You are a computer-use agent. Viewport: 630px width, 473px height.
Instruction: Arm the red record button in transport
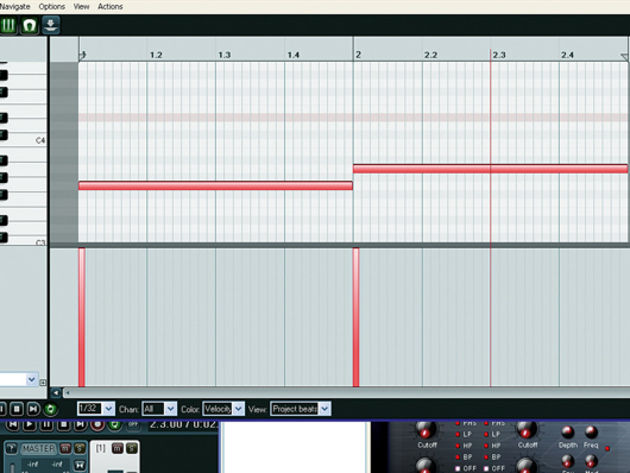[98, 425]
